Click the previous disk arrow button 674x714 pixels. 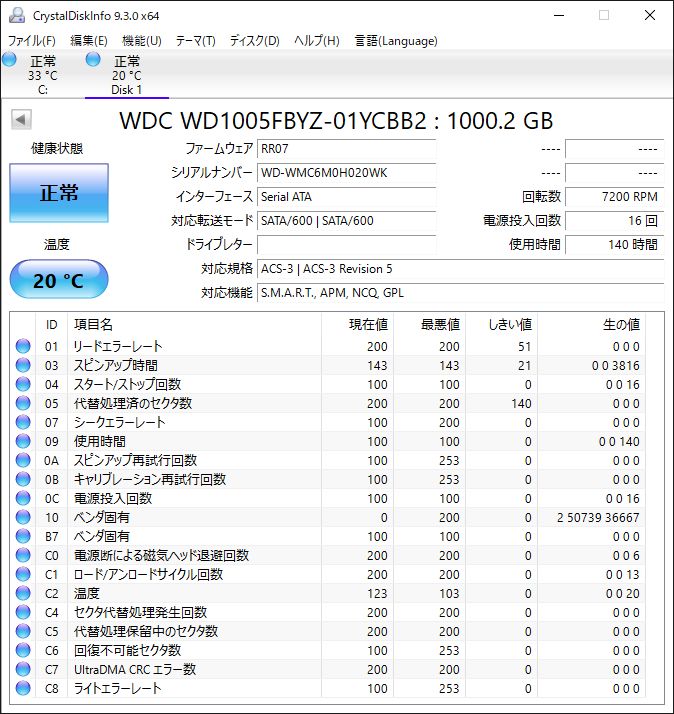coord(21,119)
